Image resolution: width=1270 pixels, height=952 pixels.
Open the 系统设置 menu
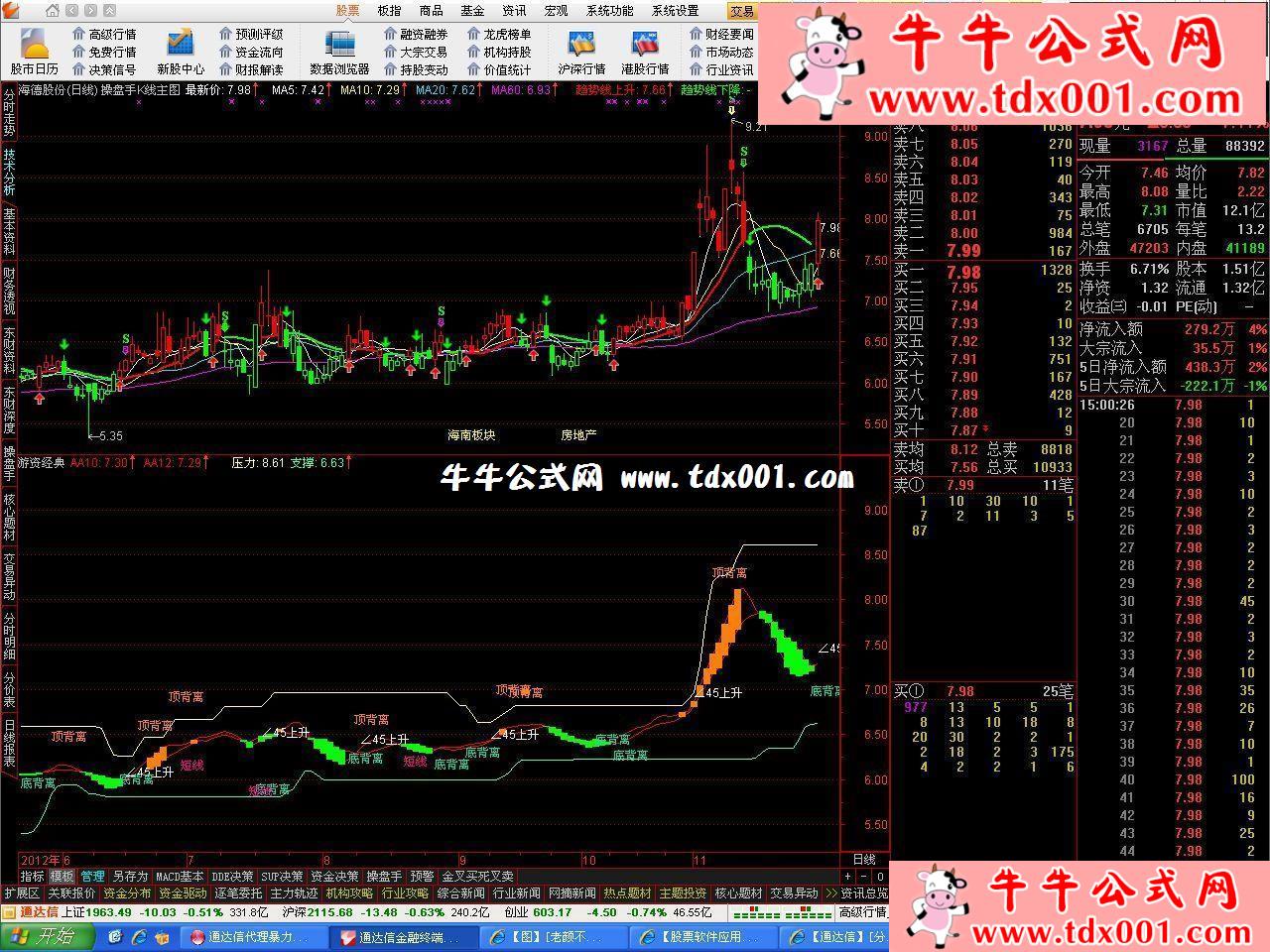675,11
